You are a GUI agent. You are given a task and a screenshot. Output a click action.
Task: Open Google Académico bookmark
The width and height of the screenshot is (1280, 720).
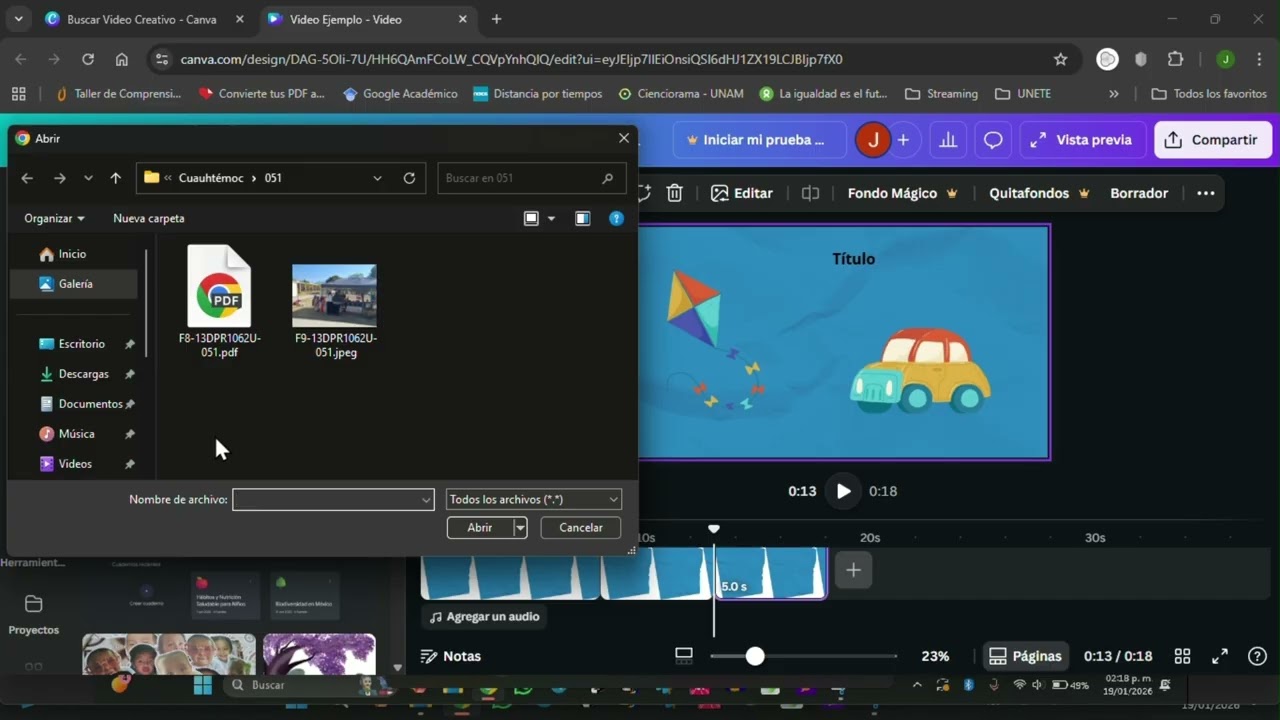[x=400, y=93]
